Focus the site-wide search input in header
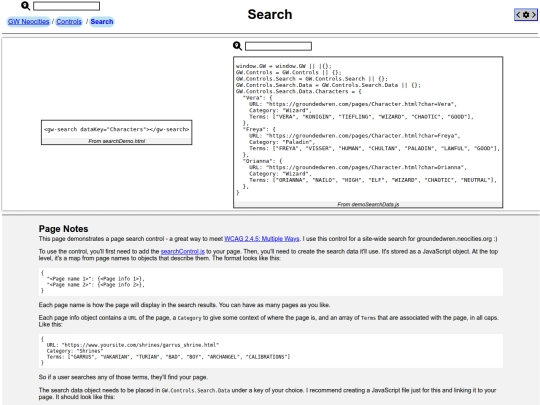Screen dimensions: 540x405 click(66, 6)
